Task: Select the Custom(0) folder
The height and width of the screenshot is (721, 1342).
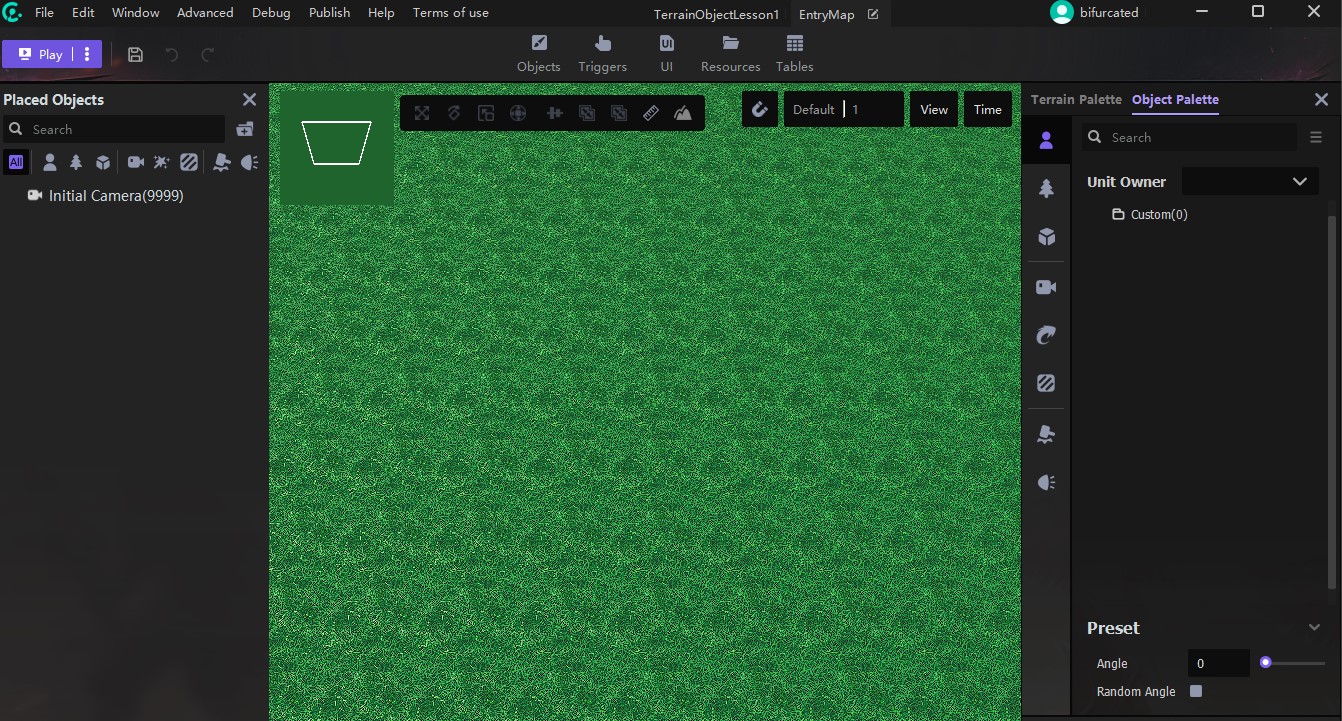Action: click(x=1150, y=214)
